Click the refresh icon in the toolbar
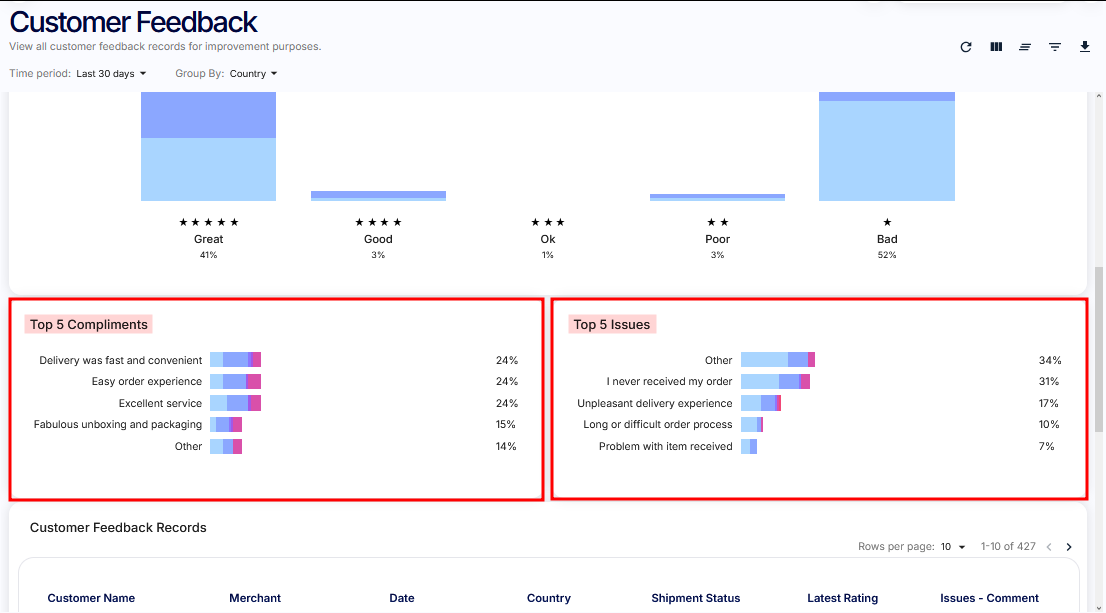 coord(966,47)
